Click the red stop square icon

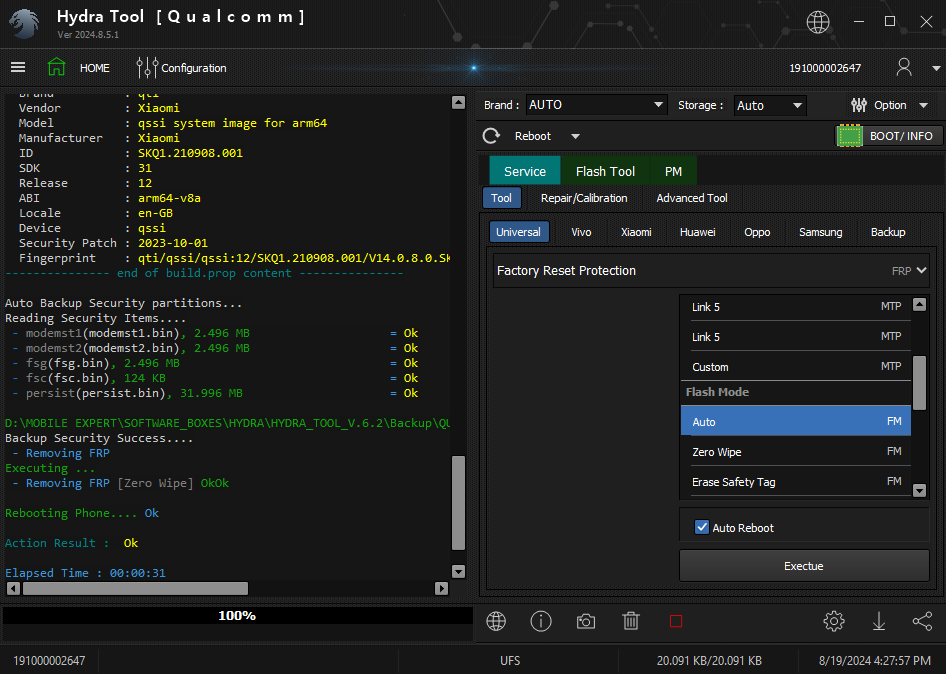(676, 621)
